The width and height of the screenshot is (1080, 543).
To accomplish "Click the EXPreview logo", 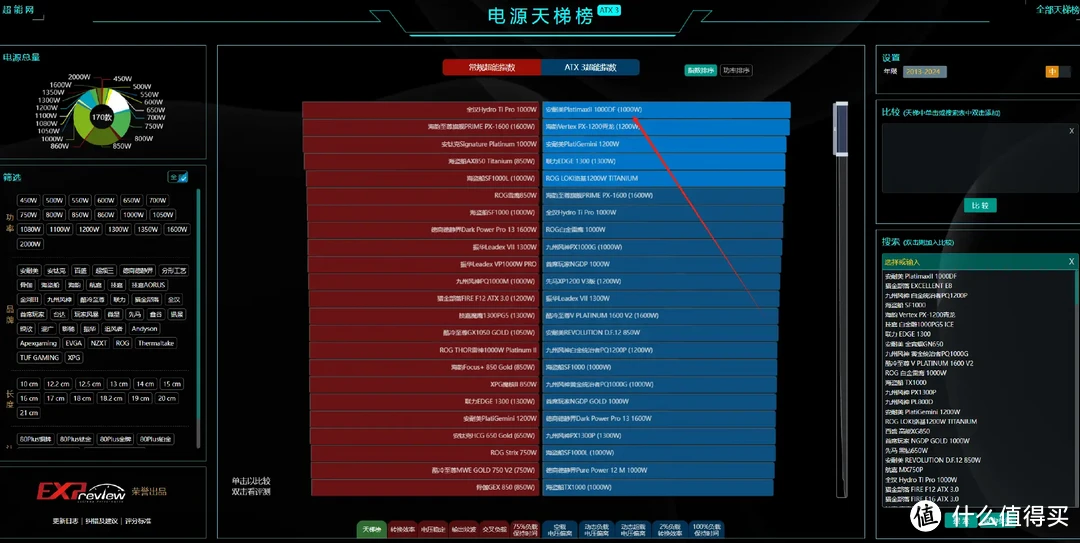I will point(81,491).
